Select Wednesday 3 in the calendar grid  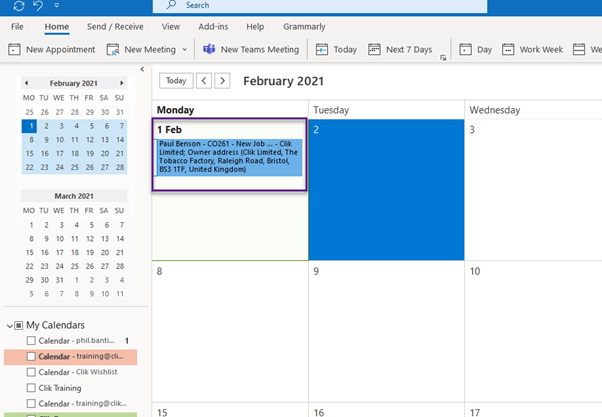pyautogui.click(x=534, y=190)
